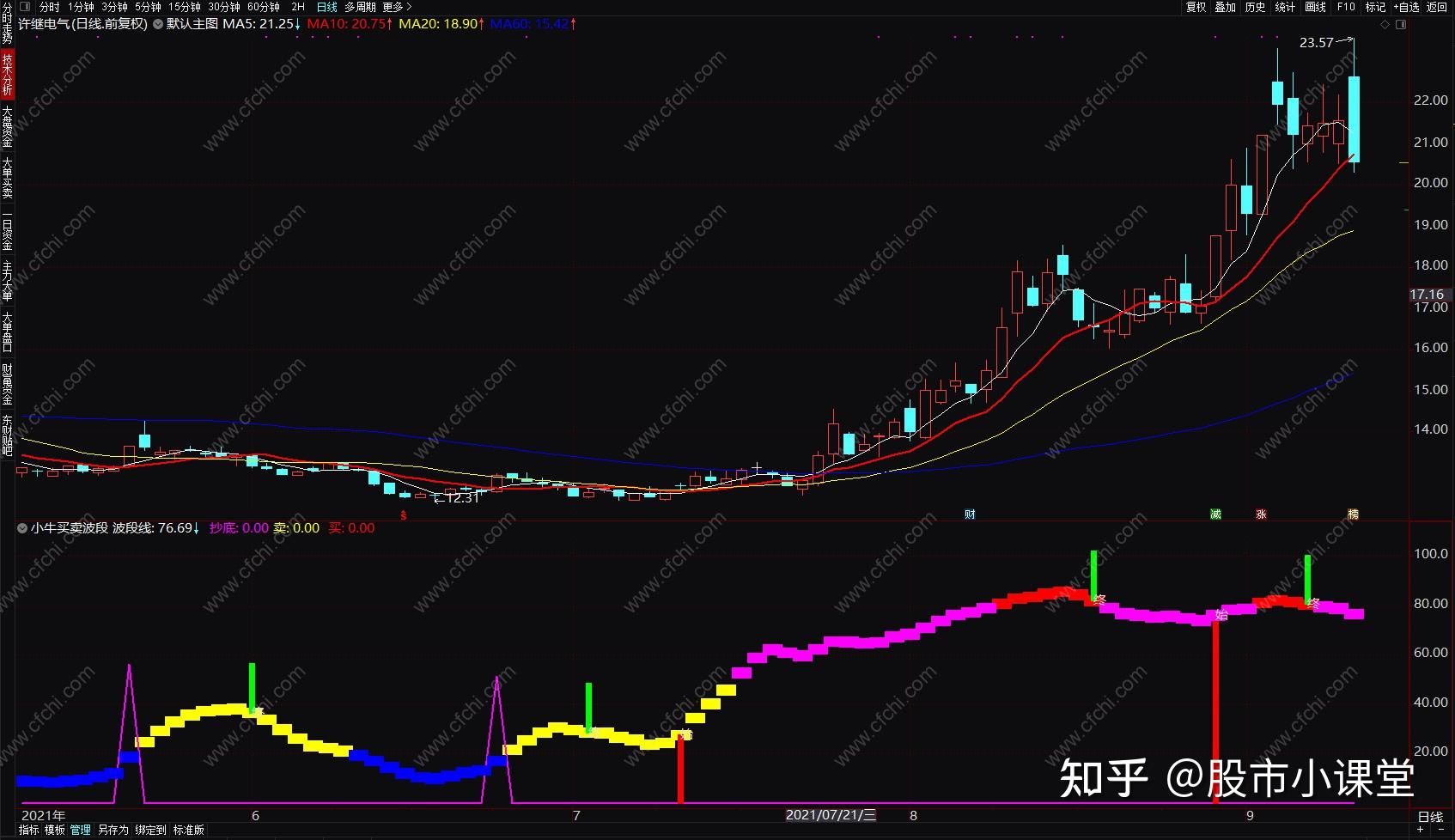Open the 更多 periods expander
This screenshot has height=840, width=1455.
[397, 7]
